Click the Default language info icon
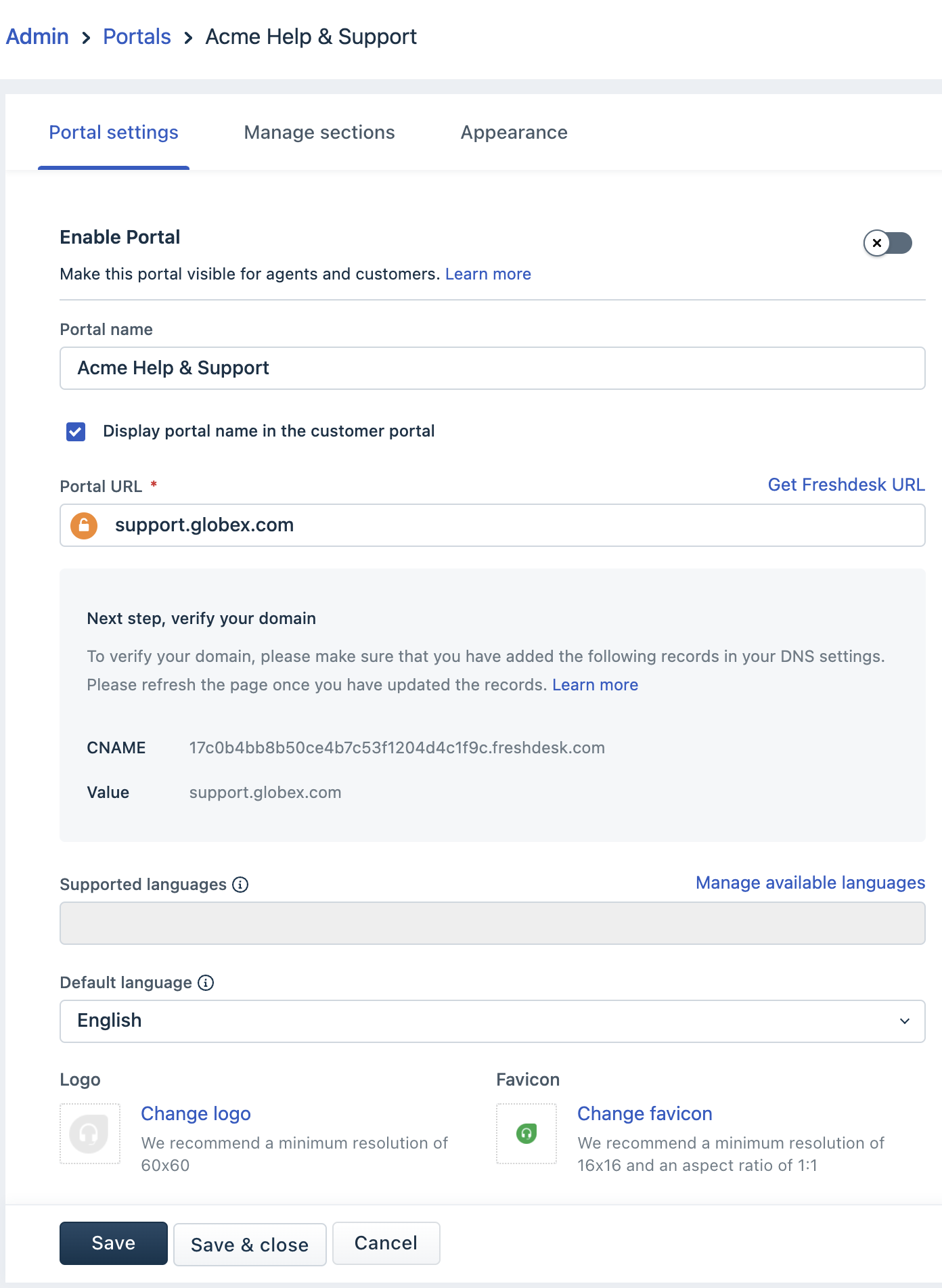The image size is (942, 1288). click(x=206, y=983)
